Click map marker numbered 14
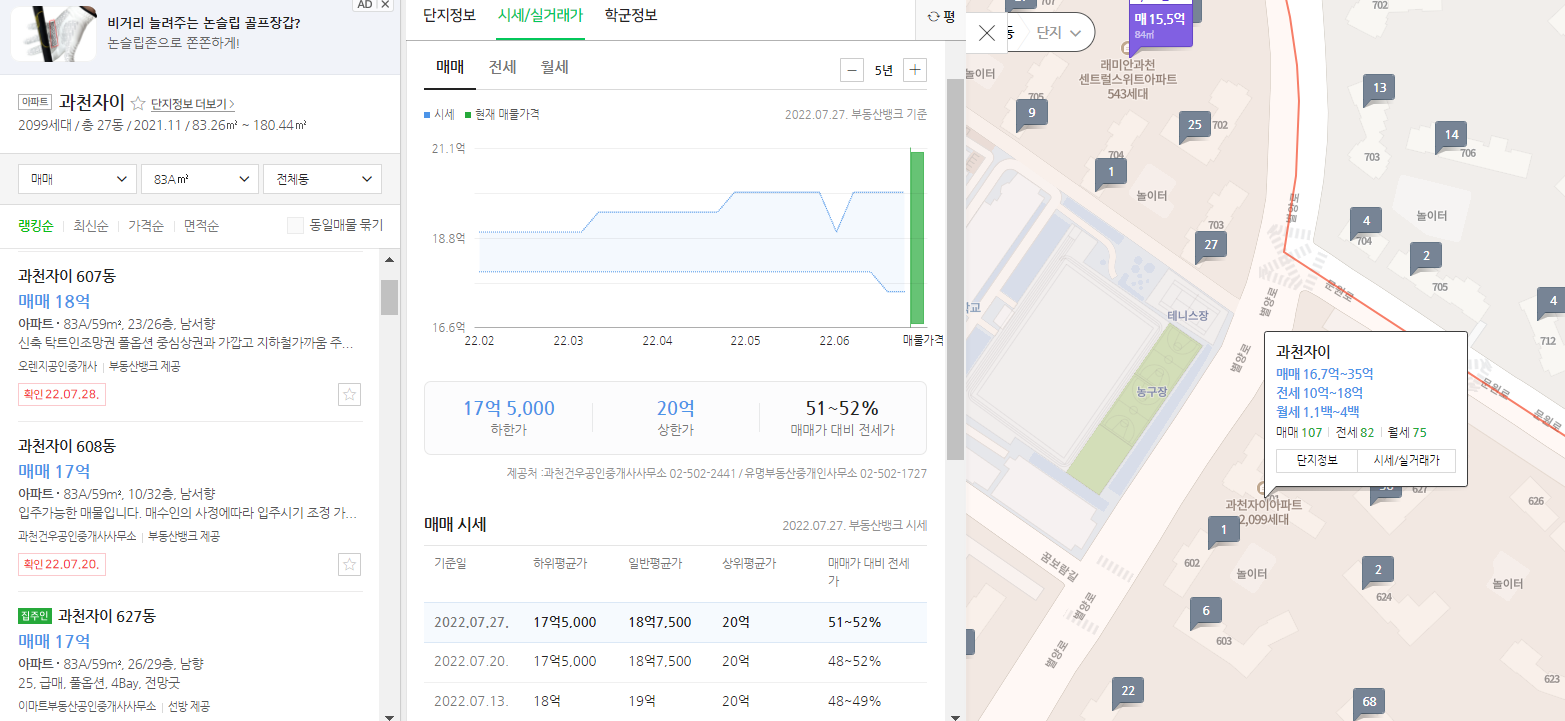 tap(1451, 135)
